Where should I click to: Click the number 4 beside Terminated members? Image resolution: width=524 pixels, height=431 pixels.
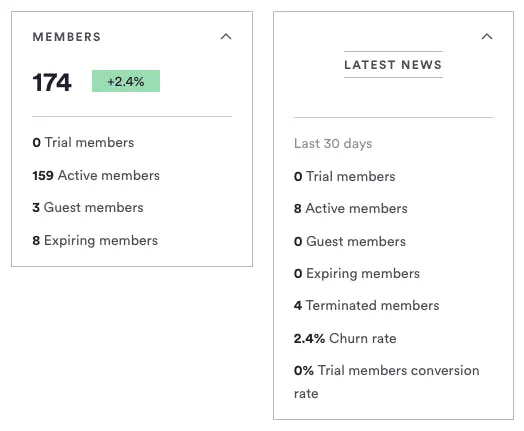tap(298, 306)
